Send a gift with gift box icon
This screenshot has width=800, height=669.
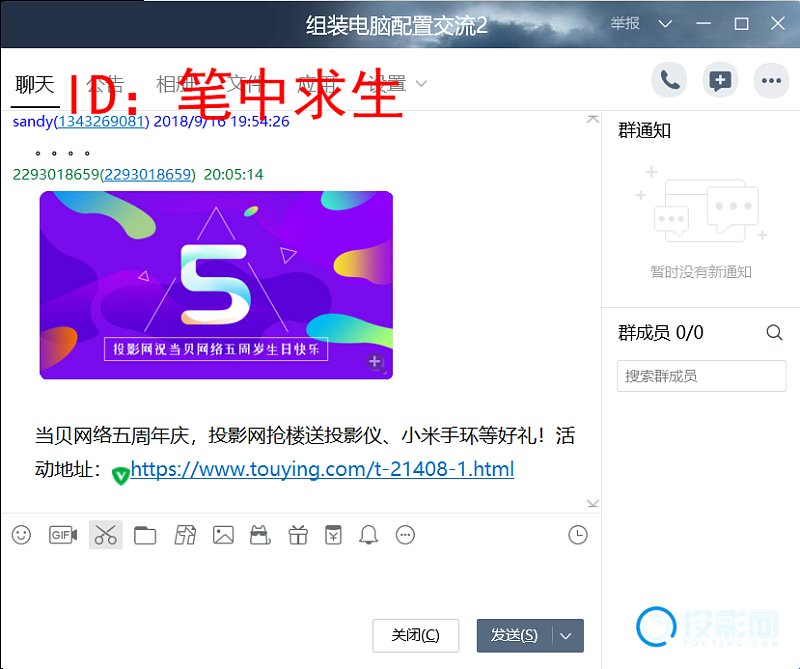(298, 535)
